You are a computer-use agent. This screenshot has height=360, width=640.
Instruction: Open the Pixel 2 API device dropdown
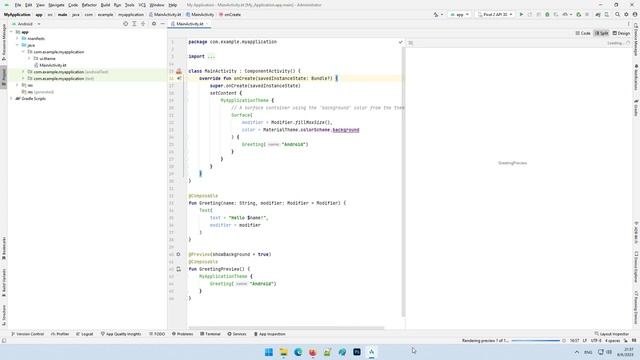coord(495,14)
